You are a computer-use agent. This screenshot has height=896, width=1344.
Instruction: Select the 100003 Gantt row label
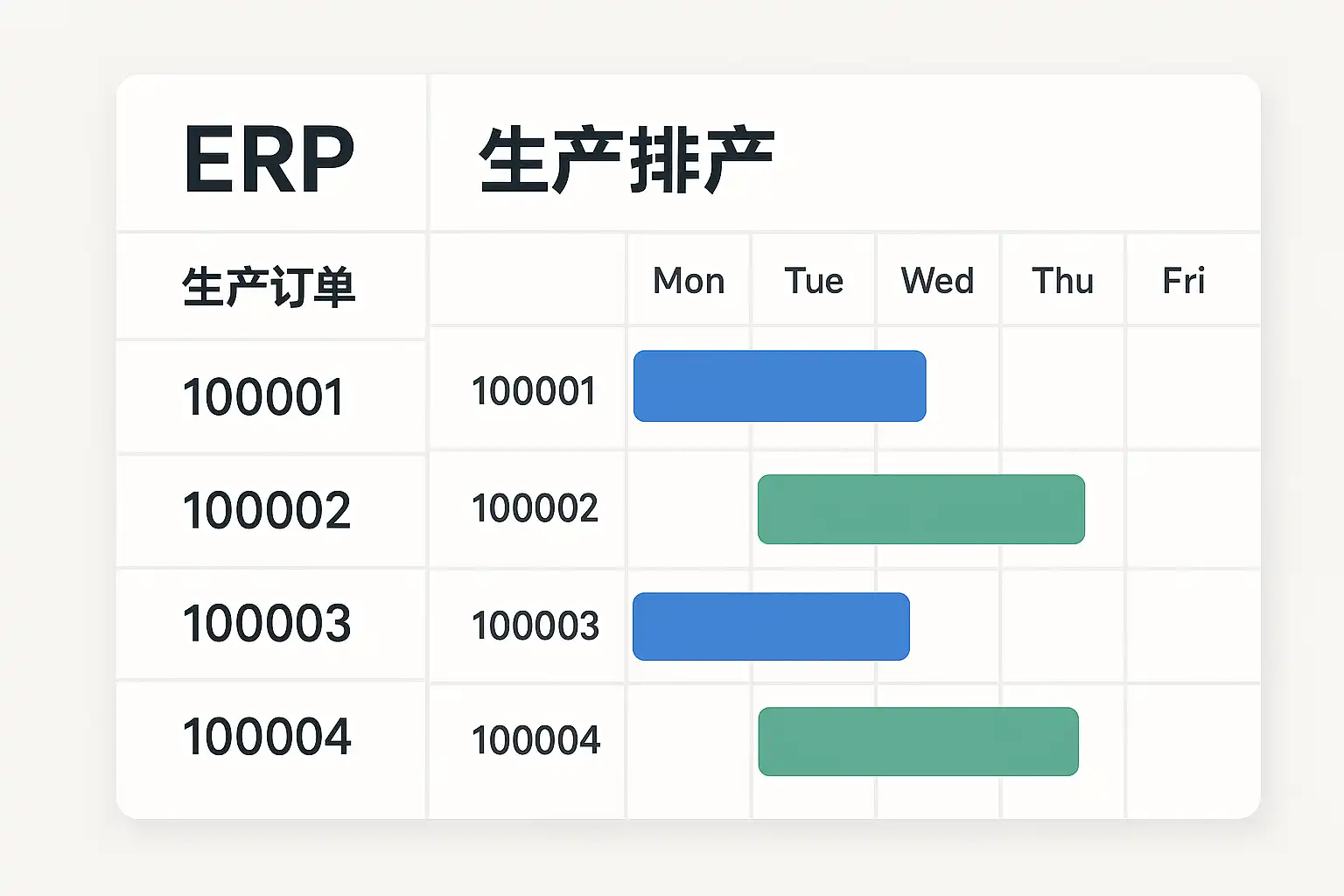tap(535, 626)
